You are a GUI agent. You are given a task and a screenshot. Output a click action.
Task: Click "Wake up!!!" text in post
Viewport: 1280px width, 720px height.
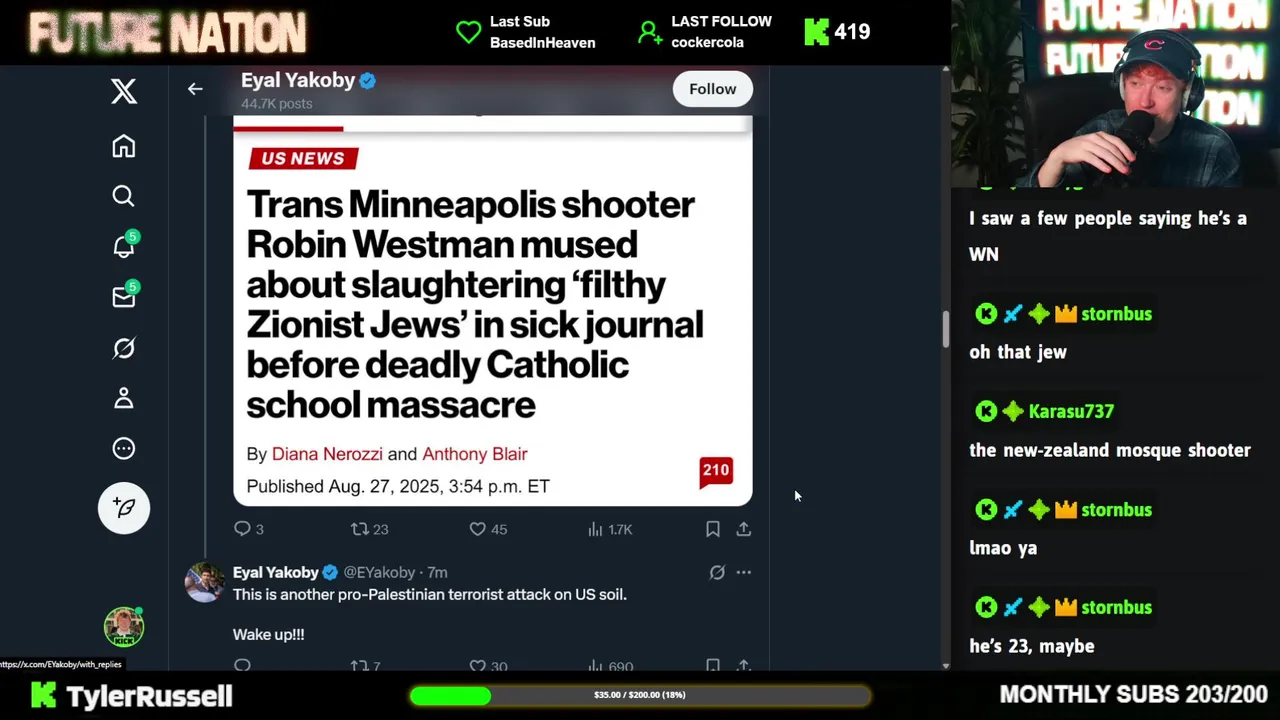pos(269,634)
